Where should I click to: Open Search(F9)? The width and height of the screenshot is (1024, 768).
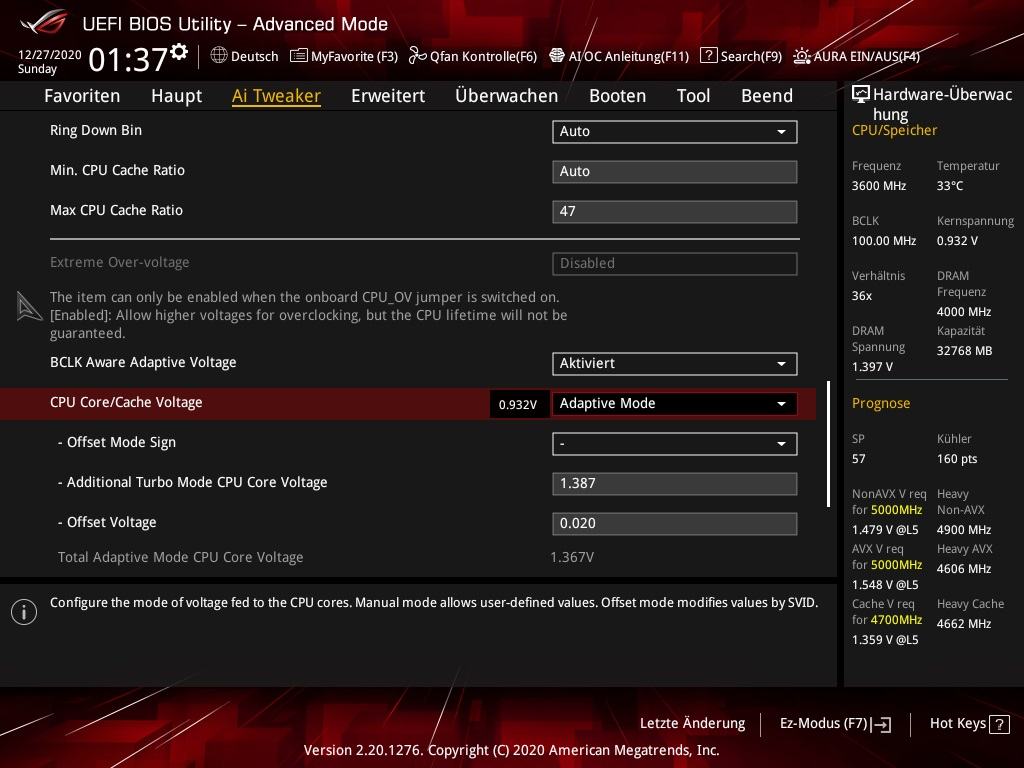tap(741, 56)
